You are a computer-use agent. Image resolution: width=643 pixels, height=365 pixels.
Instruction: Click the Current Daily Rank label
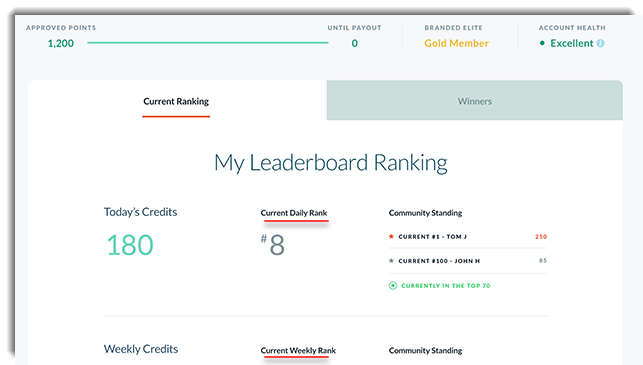click(x=294, y=213)
